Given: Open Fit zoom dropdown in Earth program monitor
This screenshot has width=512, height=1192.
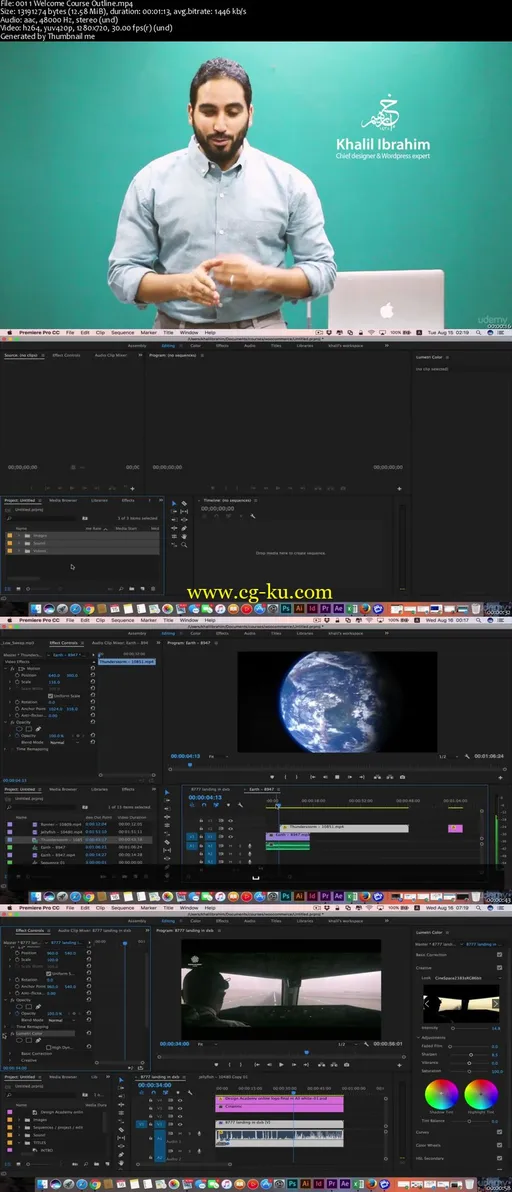Looking at the screenshot, I should (218, 756).
